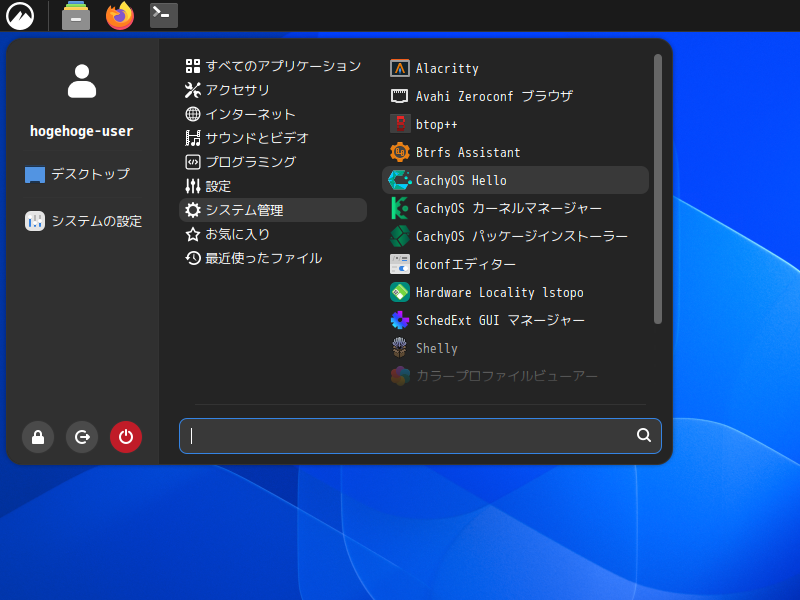Open the CachyOS Hello icon
This screenshot has height=600, width=800.
click(399, 180)
